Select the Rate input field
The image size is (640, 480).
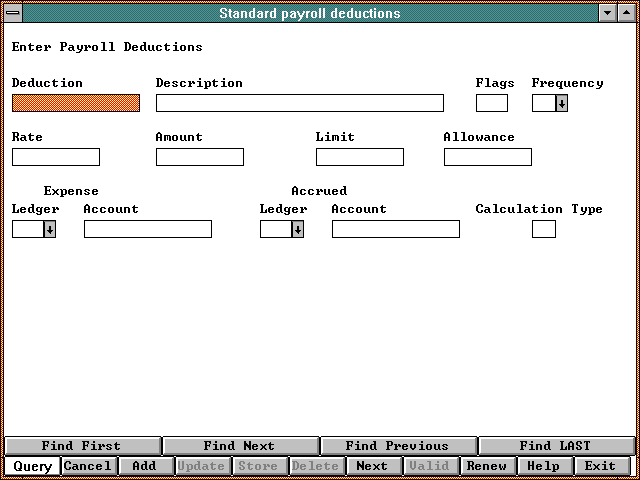pyautogui.click(x=56, y=157)
